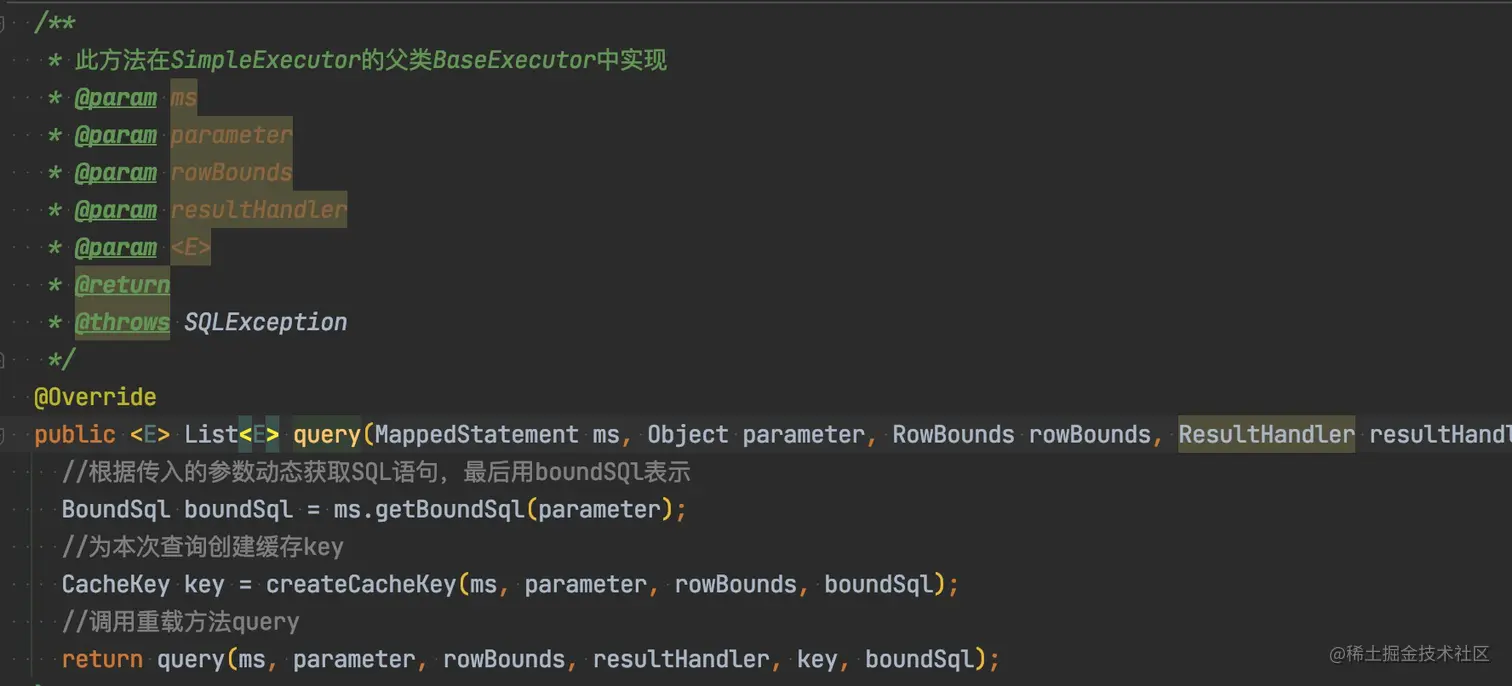Screen dimensions: 1512x686
Task: Click the @Override annotation
Action: click(95, 397)
